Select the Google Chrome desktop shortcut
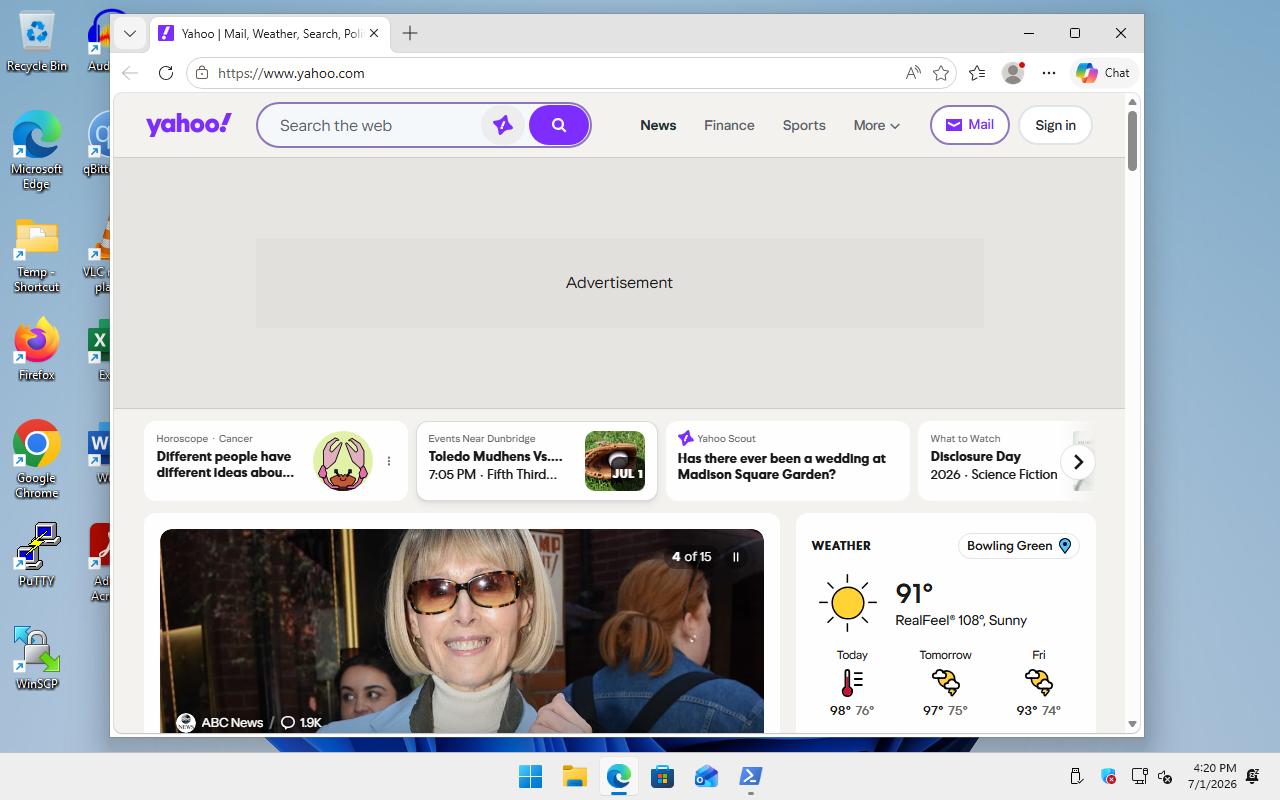This screenshot has height=800, width=1280. (37, 460)
